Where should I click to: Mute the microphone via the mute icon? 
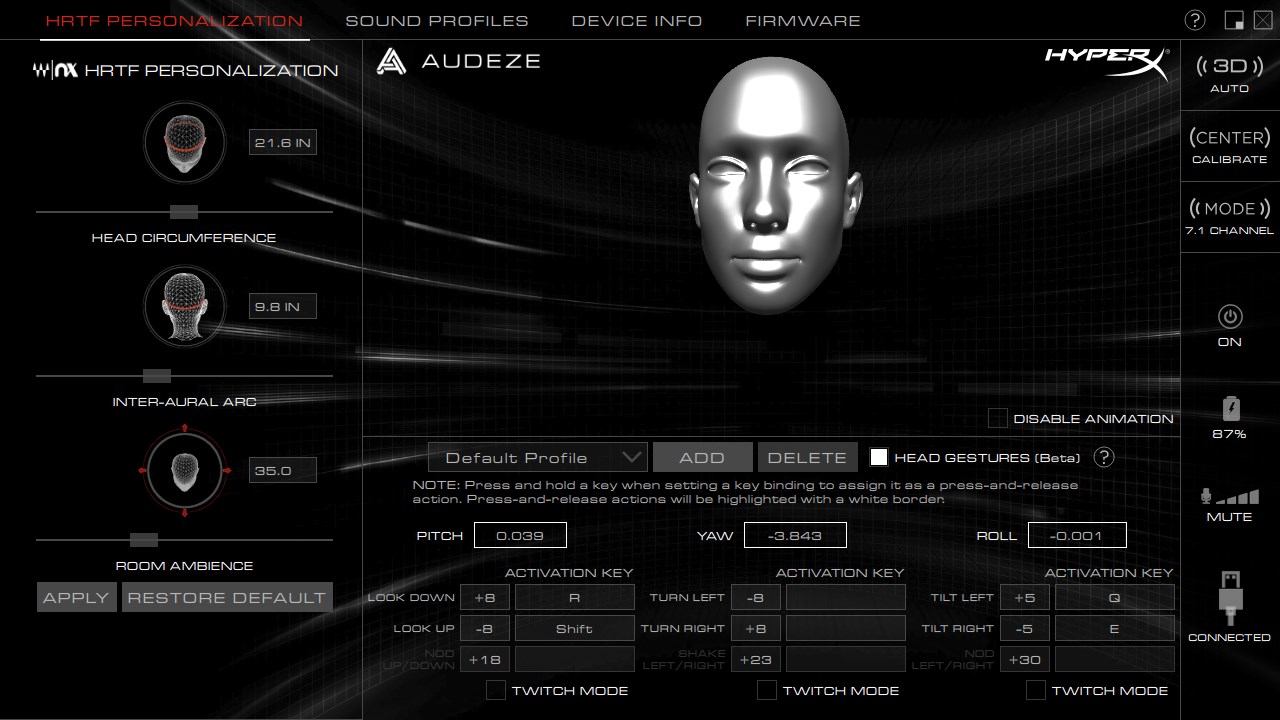pos(1229,497)
